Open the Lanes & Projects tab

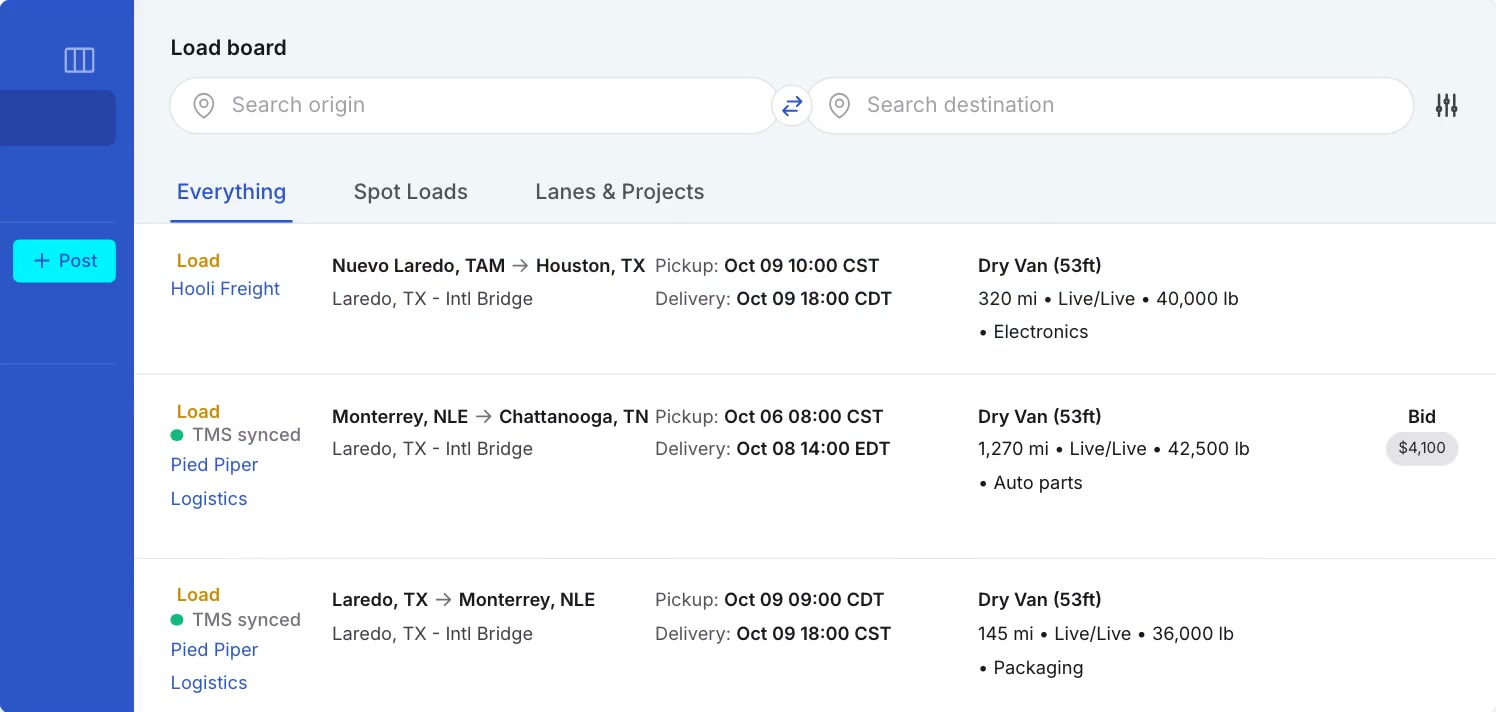[x=620, y=192]
